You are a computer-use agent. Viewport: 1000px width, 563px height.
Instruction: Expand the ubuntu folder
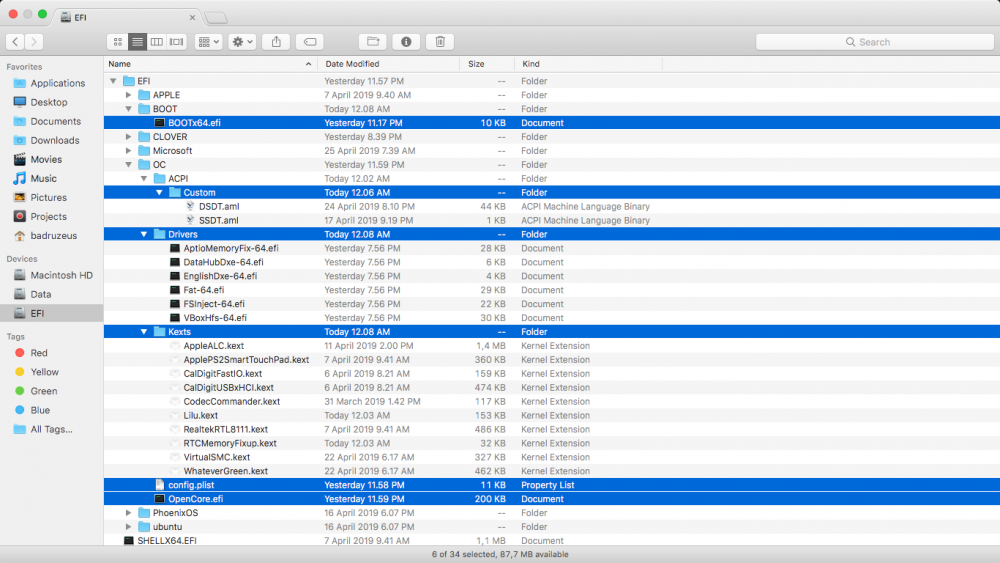[x=128, y=527]
